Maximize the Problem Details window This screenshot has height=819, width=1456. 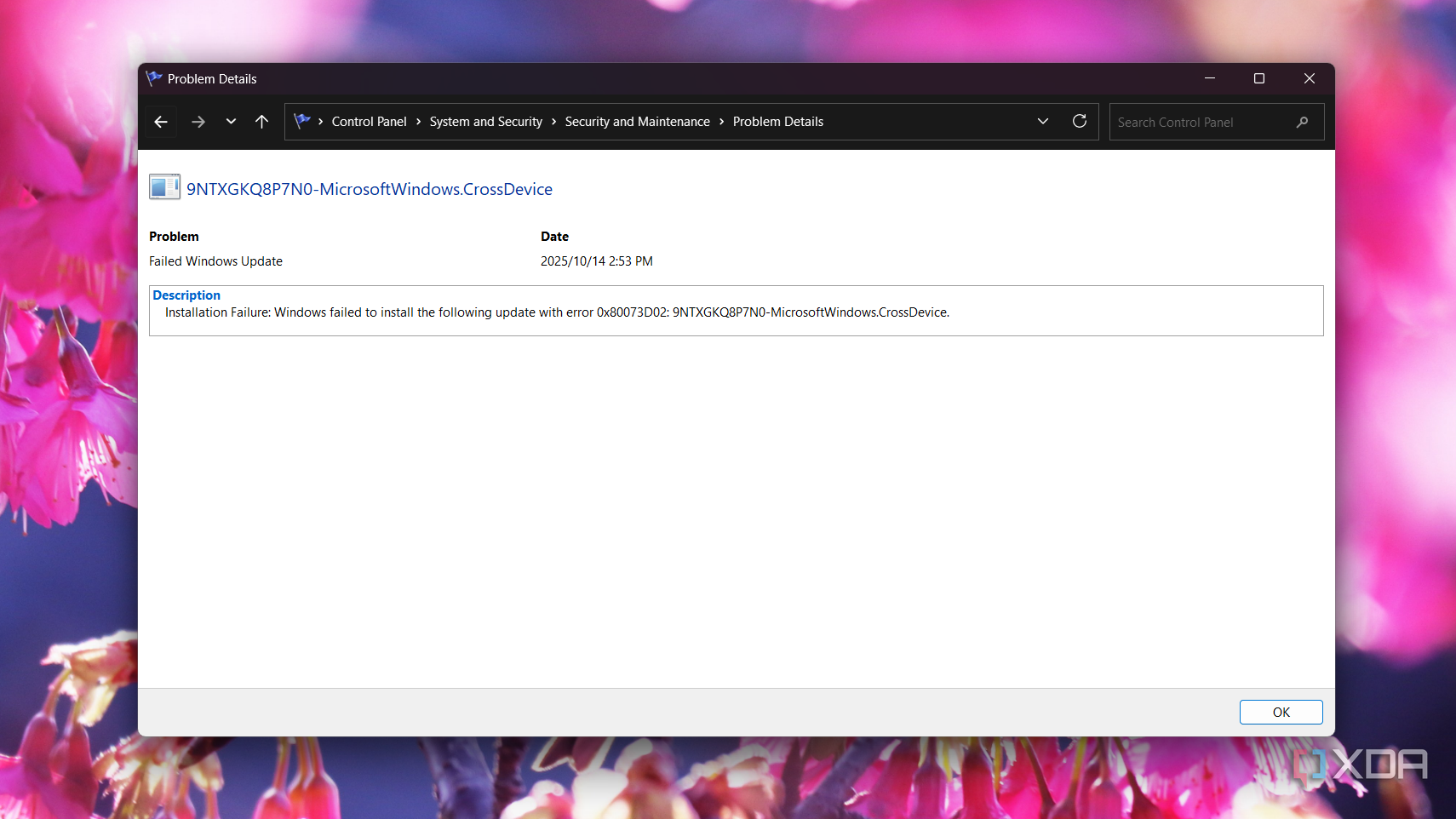coord(1259,78)
